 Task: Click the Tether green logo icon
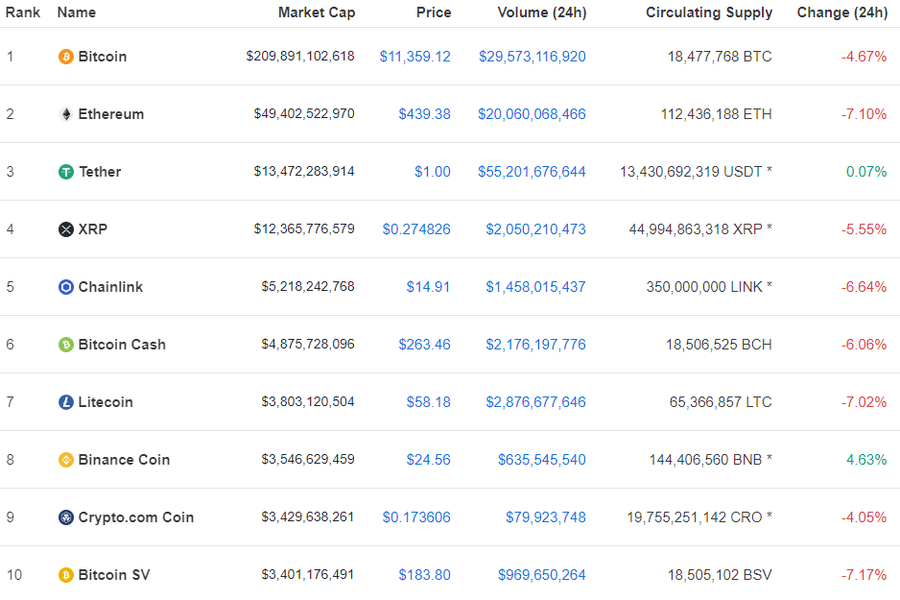pos(66,172)
